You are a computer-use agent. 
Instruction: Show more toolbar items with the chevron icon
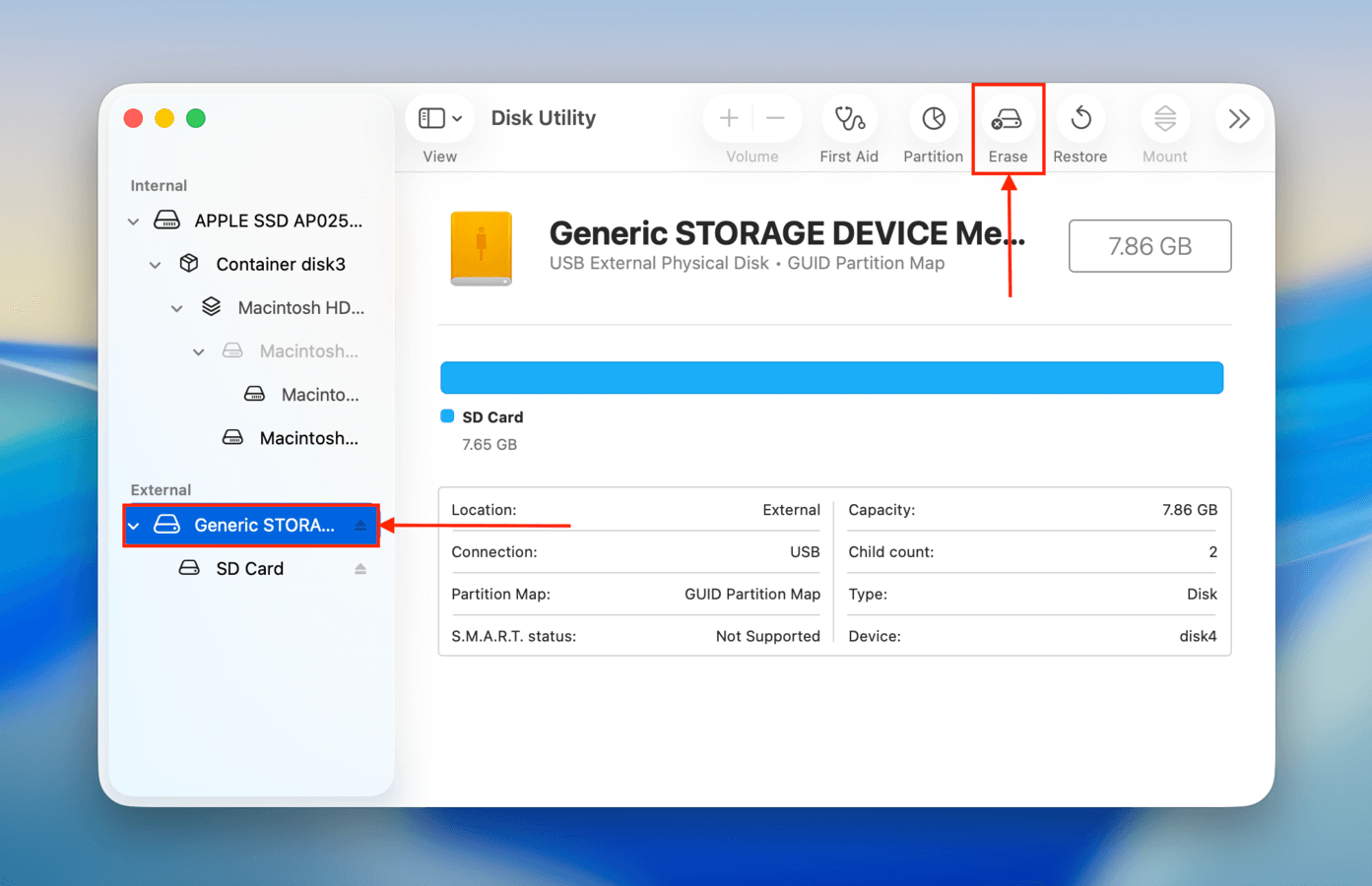1239,117
